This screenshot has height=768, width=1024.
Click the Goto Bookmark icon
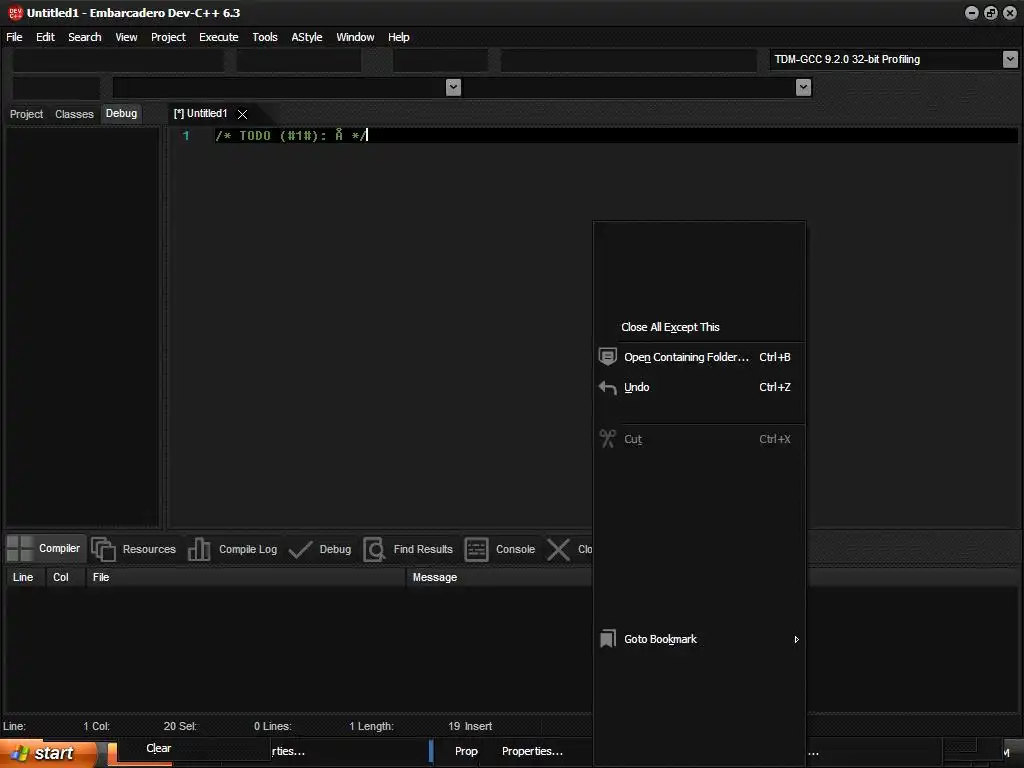(x=607, y=639)
